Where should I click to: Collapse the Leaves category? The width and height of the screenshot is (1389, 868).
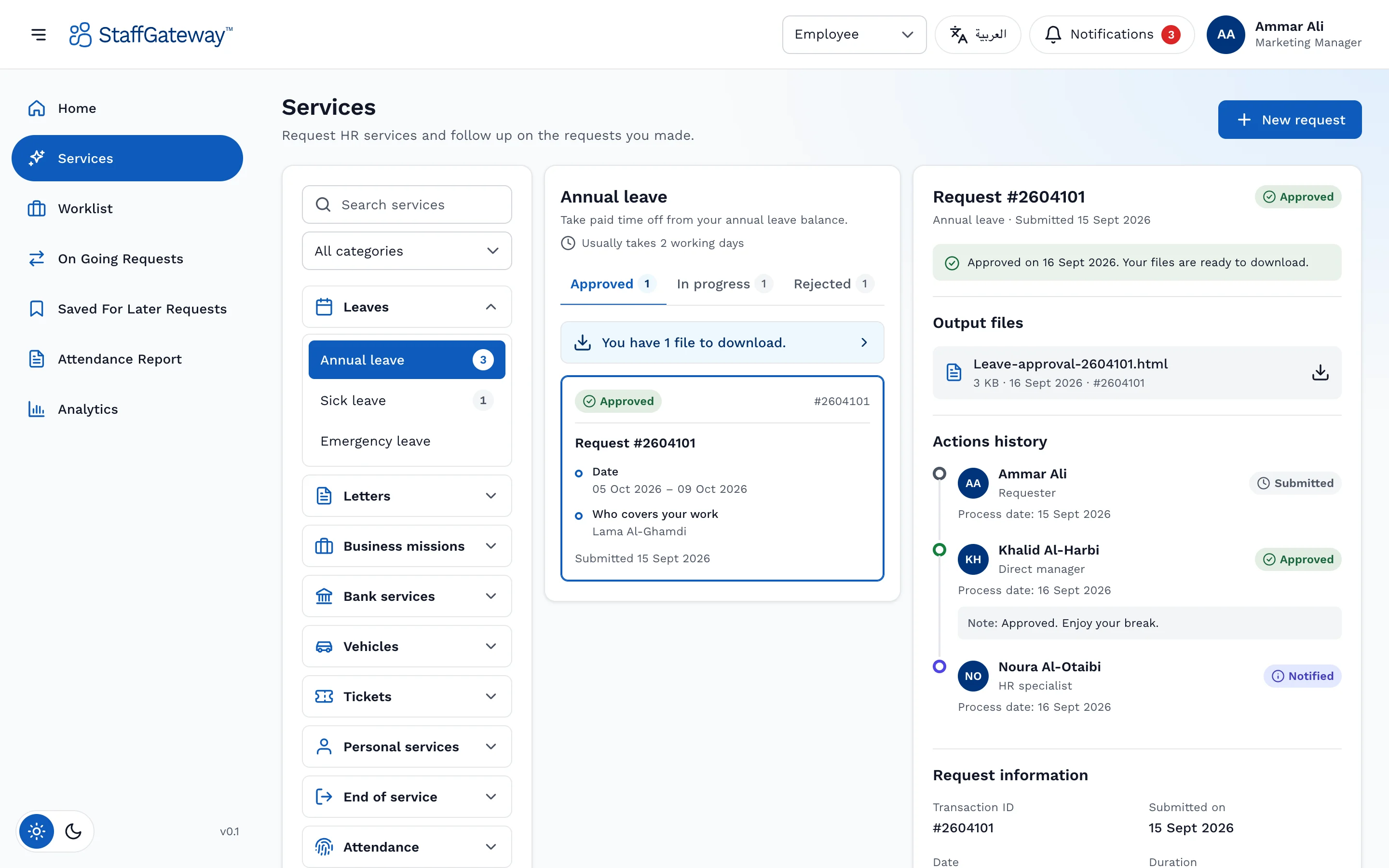(x=407, y=307)
